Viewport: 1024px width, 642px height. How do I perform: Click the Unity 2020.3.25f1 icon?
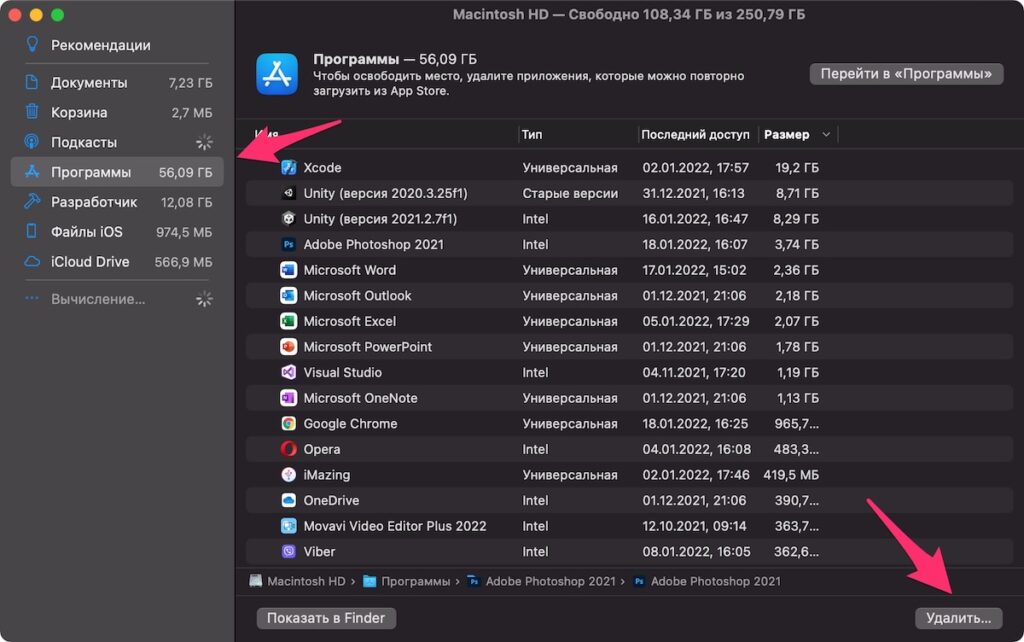(x=289, y=193)
